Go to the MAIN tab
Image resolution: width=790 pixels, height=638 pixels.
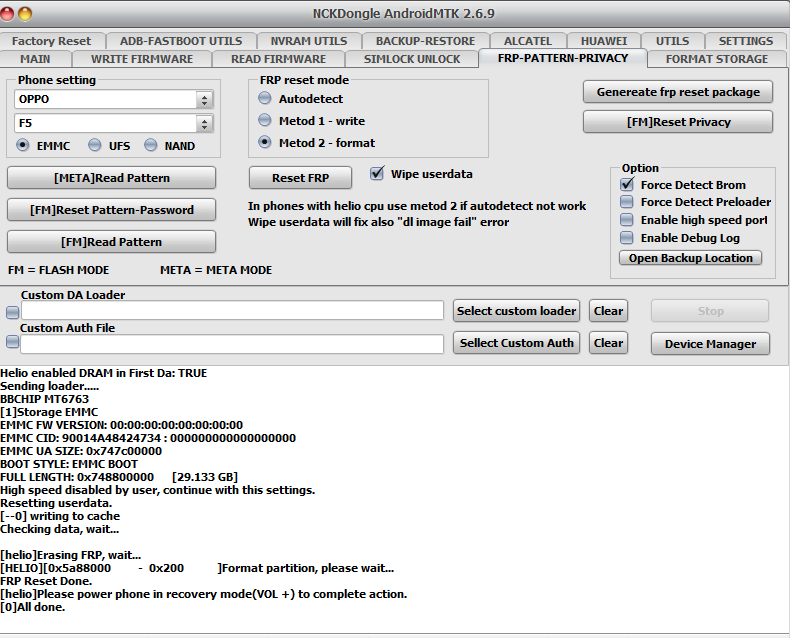[35, 59]
